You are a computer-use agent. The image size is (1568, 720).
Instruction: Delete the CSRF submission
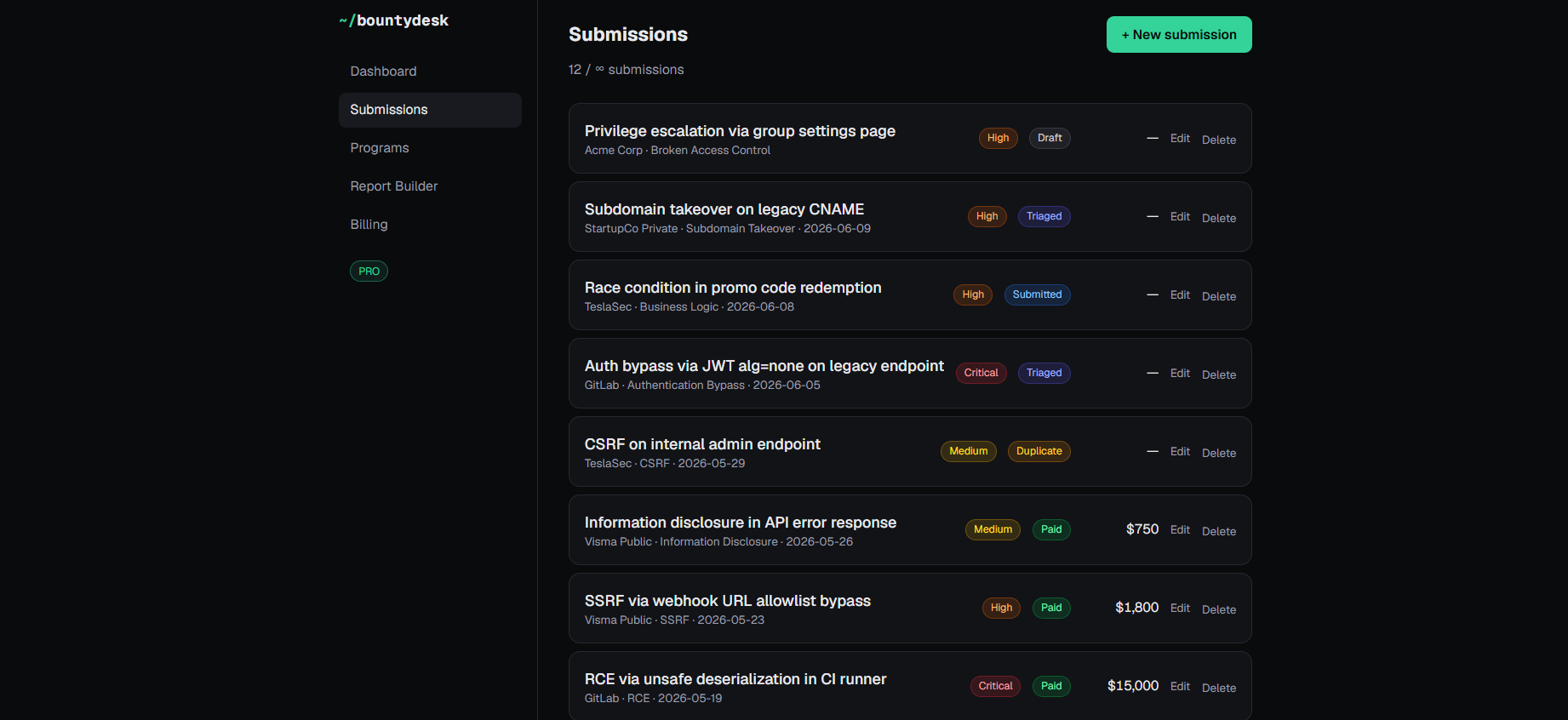click(x=1219, y=453)
